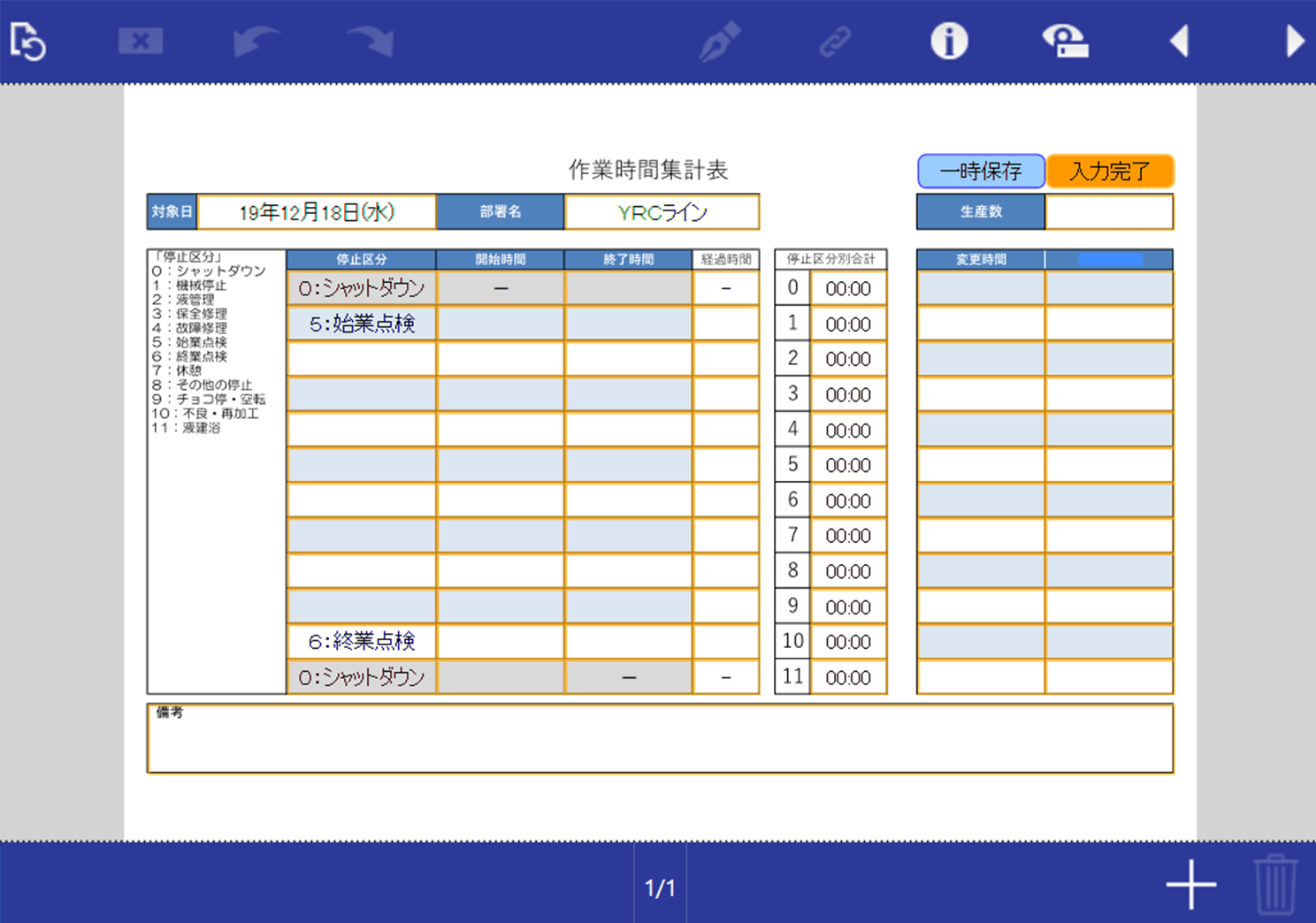This screenshot has height=923, width=1316.
Task: Select the 5:始業点検 stop category cell
Action: 362,324
